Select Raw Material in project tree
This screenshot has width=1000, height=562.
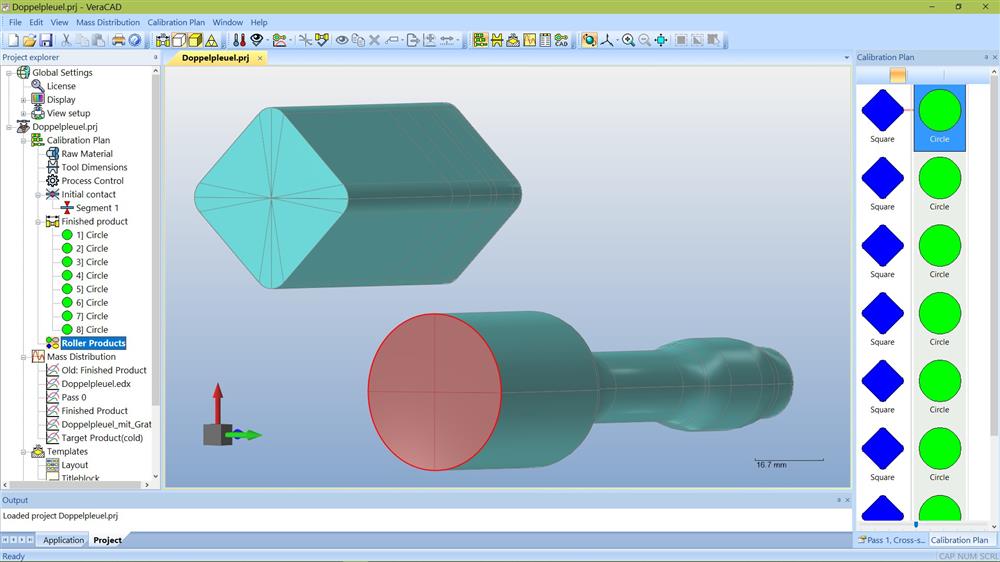(87, 154)
